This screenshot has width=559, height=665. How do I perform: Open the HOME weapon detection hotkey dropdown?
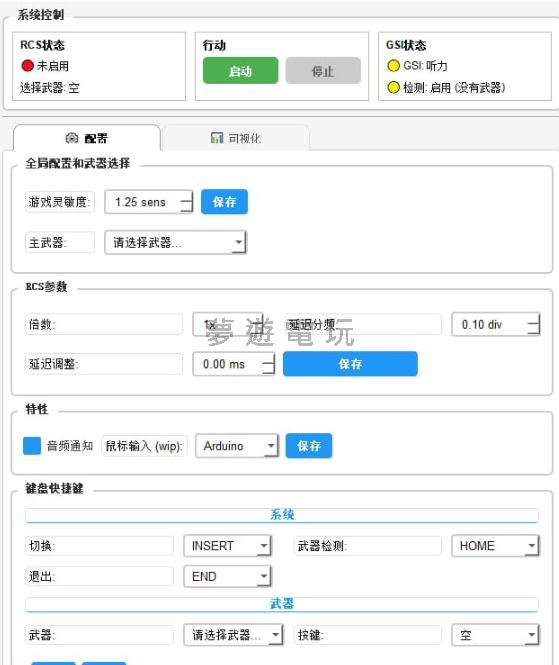495,546
